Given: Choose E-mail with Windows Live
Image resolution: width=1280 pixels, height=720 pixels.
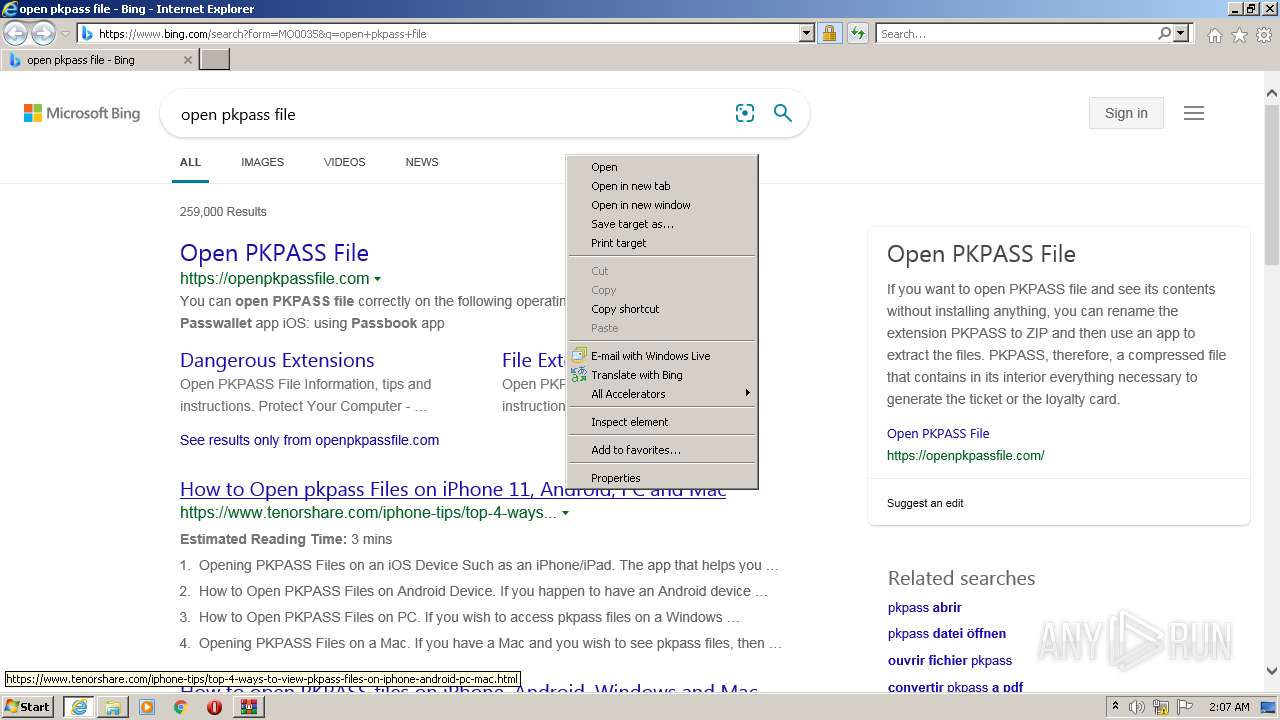Looking at the screenshot, I should [662, 356].
